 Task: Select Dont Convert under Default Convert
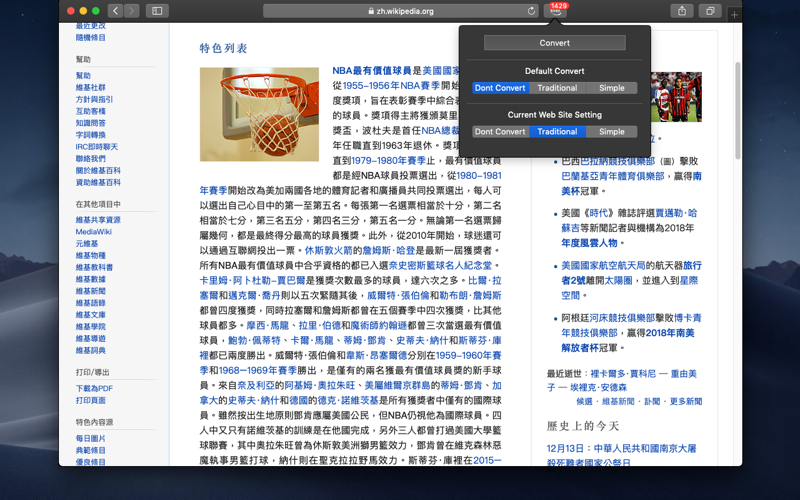pyautogui.click(x=501, y=88)
